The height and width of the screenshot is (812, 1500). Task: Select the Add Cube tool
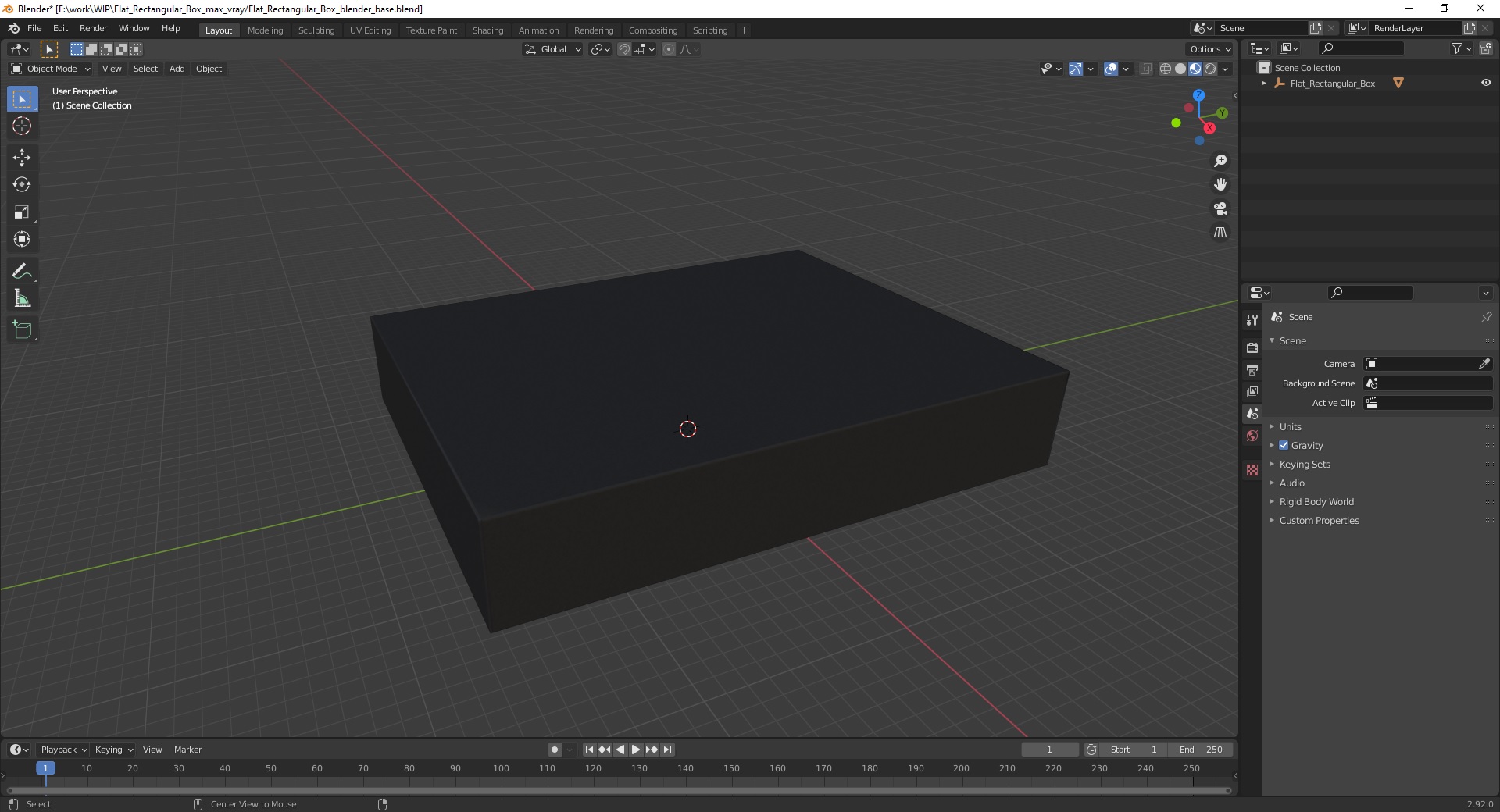coord(22,330)
